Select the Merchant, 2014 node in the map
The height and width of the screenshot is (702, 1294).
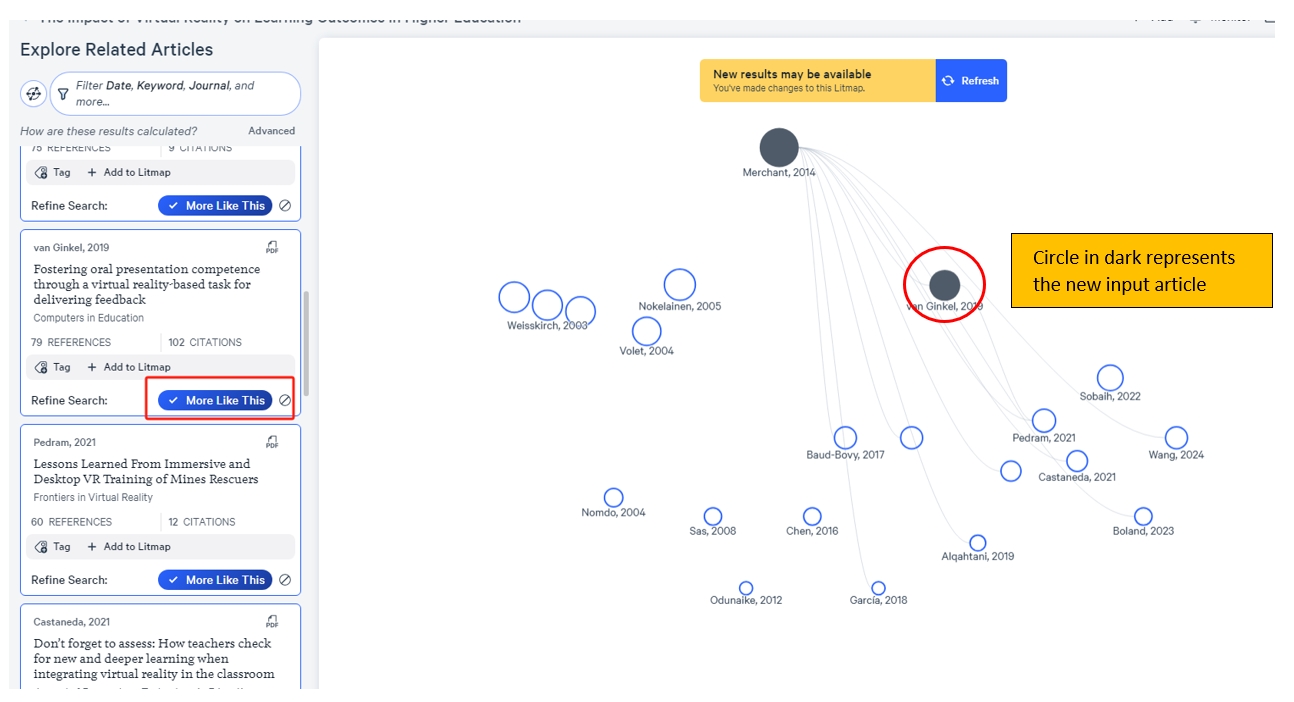click(779, 148)
